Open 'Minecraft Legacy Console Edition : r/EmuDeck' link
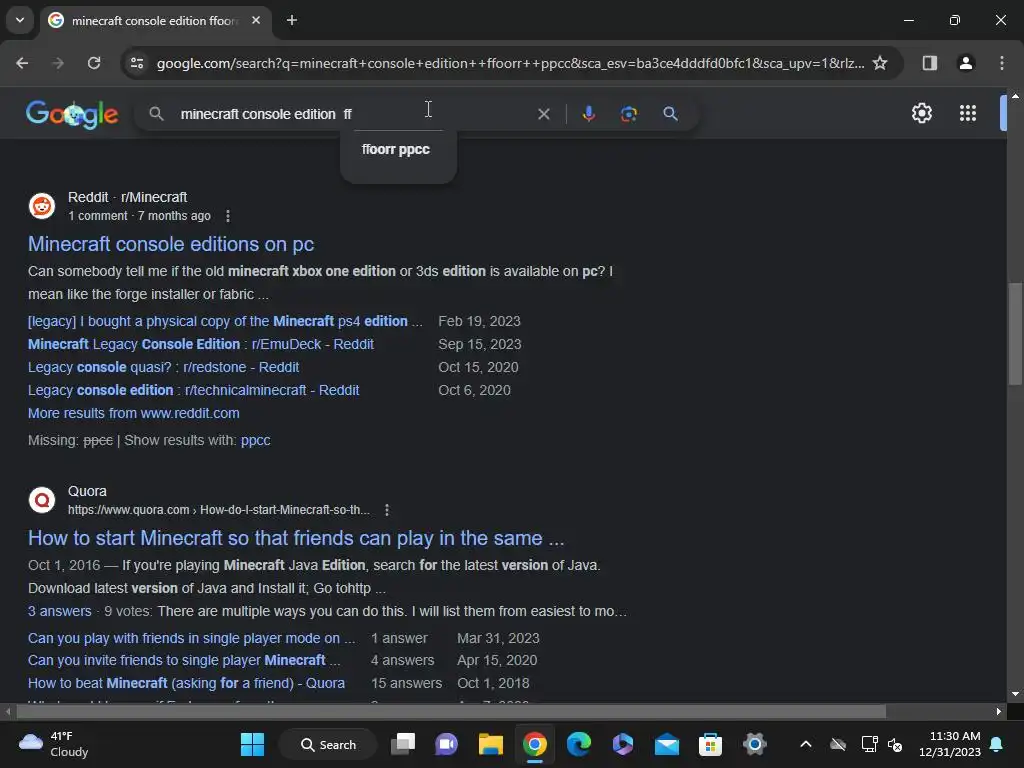 tap(200, 344)
